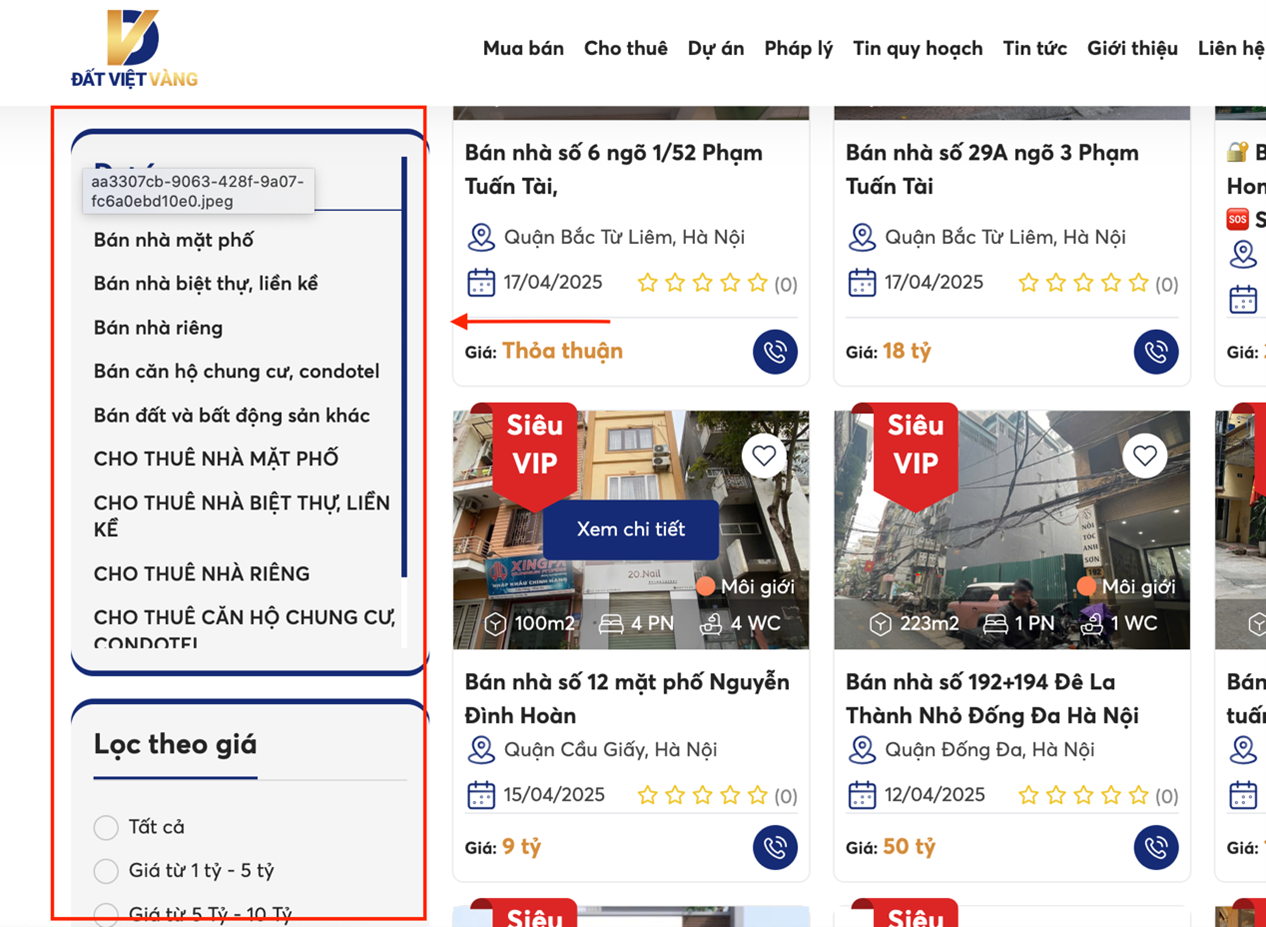
Task: Favorite the Nguyễn Đình Hoàn listing with heart
Action: click(x=764, y=456)
